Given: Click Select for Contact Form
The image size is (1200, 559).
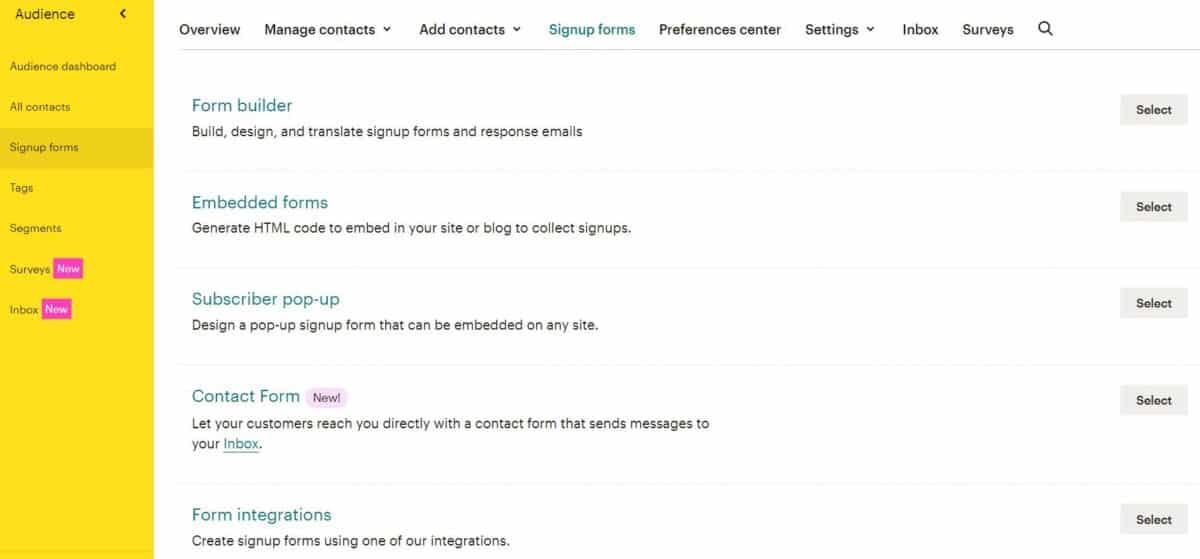Looking at the screenshot, I should tap(1153, 400).
